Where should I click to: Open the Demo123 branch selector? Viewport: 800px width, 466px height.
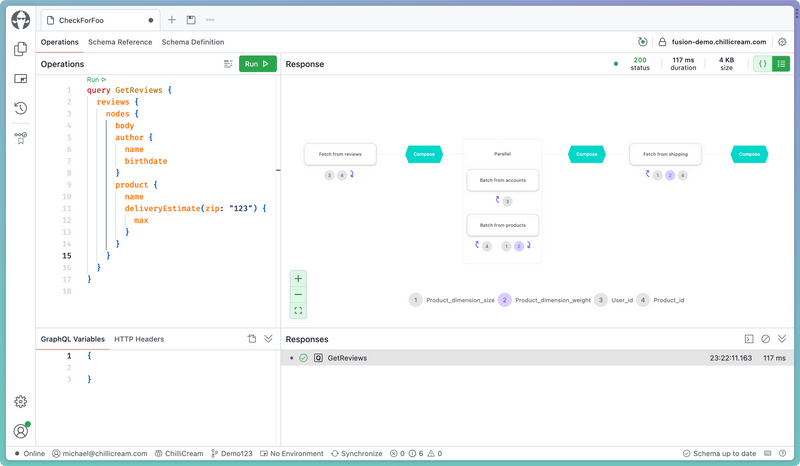tap(232, 453)
